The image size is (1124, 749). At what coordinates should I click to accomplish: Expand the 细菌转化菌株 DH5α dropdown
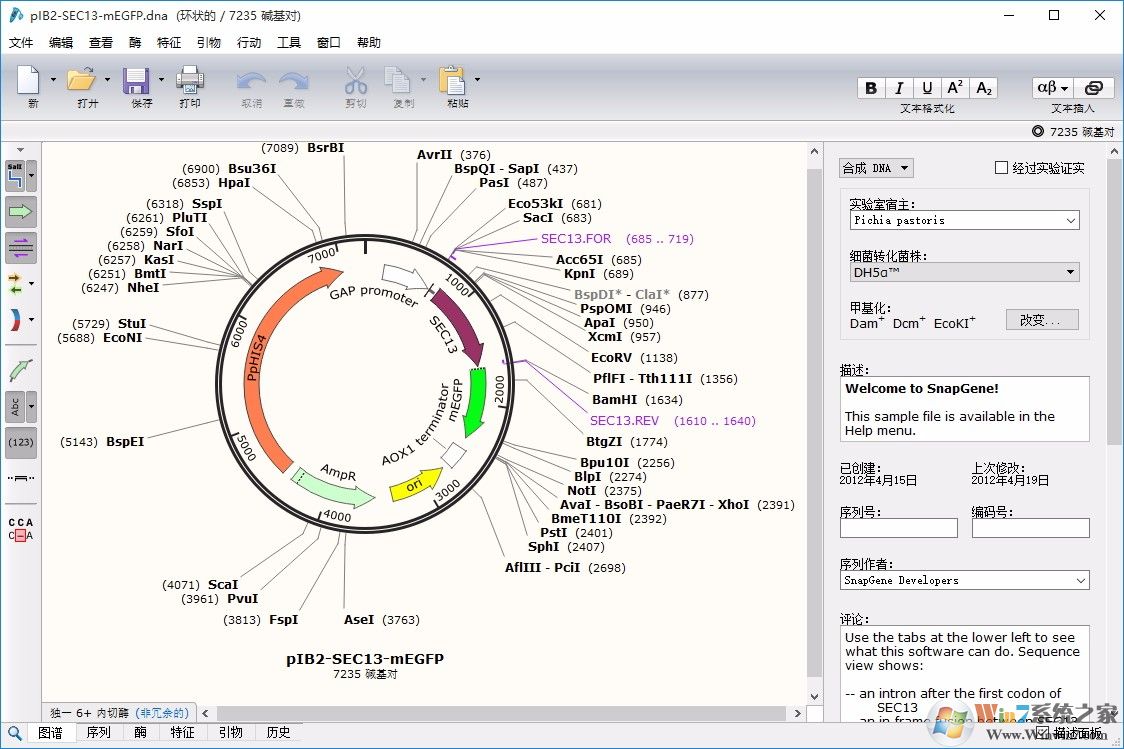point(963,271)
